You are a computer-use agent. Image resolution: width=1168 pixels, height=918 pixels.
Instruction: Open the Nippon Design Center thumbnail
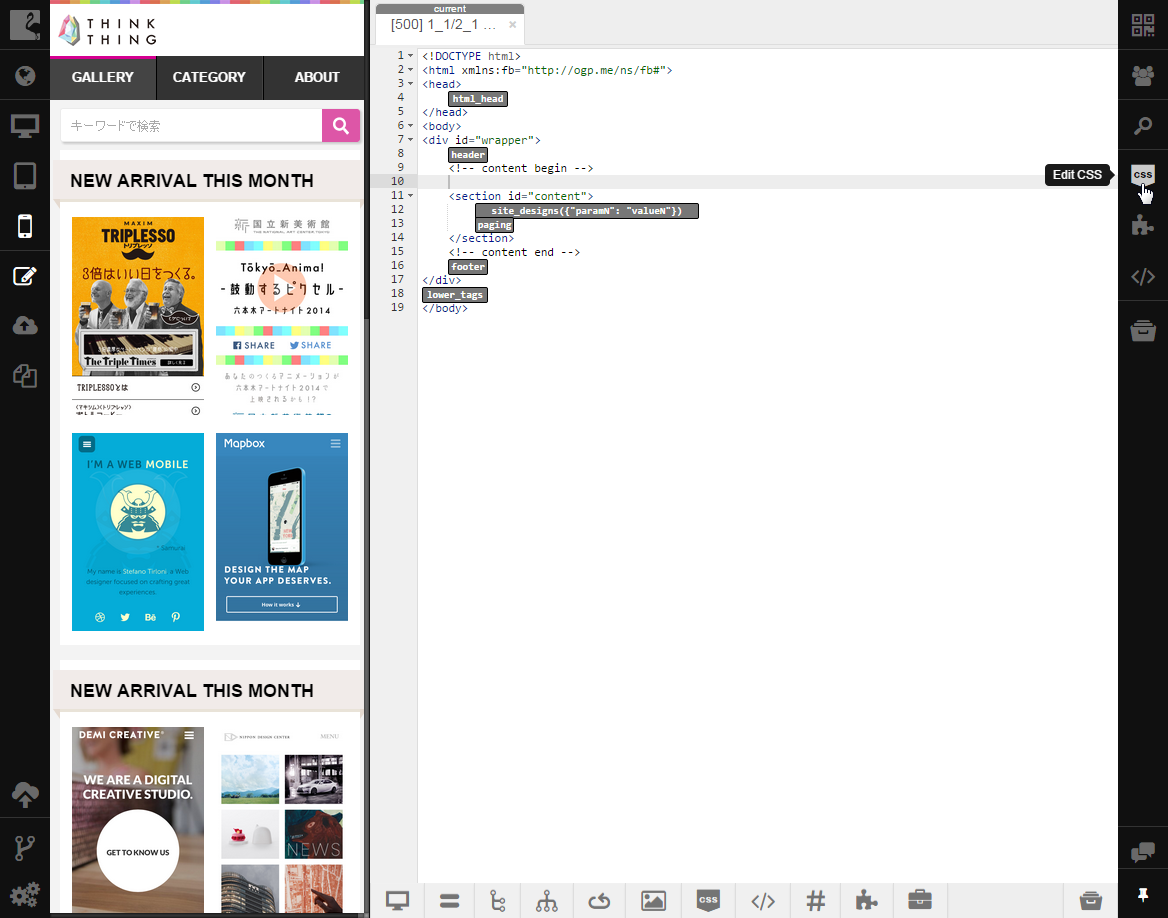click(x=282, y=820)
